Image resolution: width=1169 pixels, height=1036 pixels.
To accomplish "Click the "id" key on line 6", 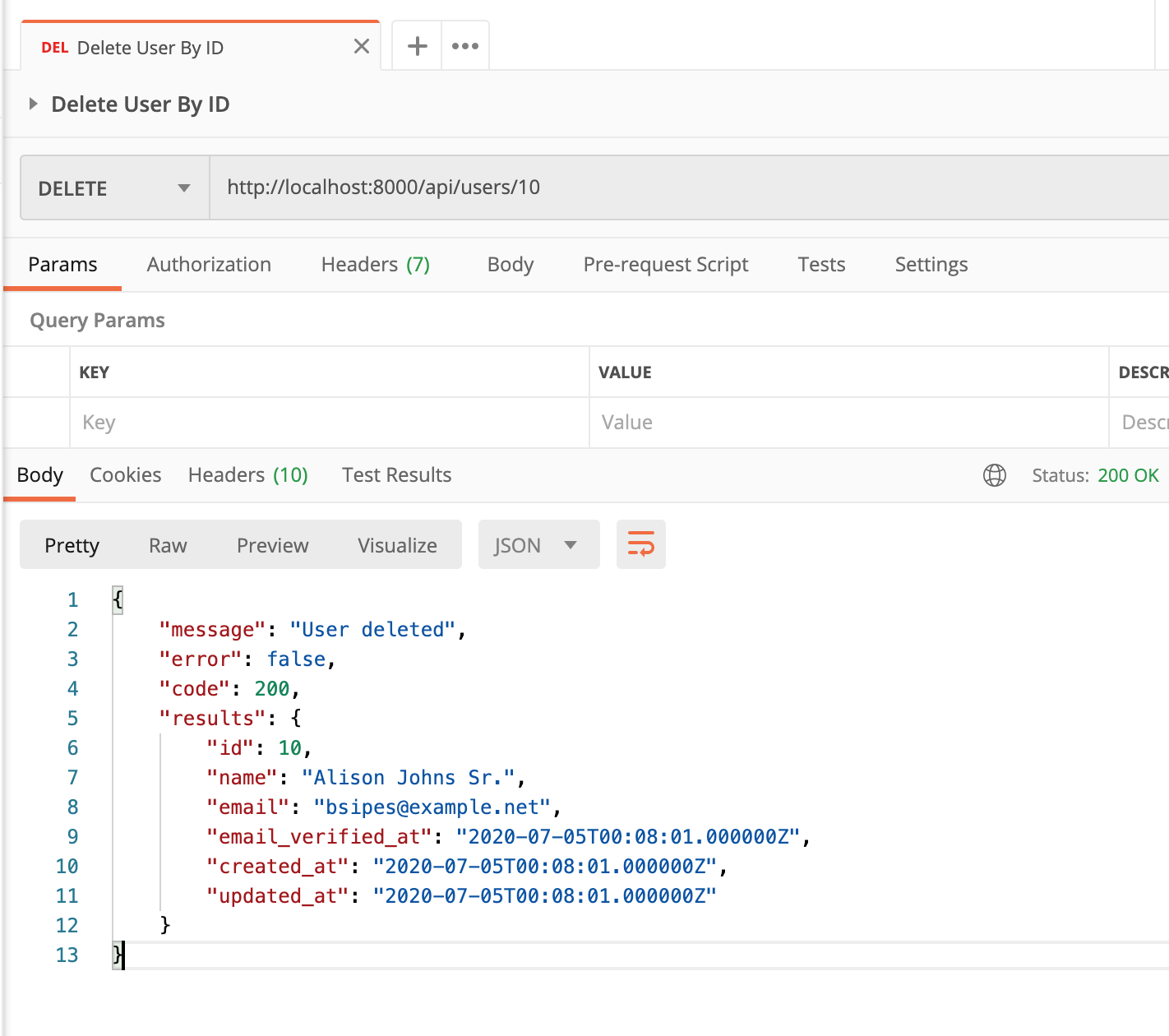I will (230, 748).
